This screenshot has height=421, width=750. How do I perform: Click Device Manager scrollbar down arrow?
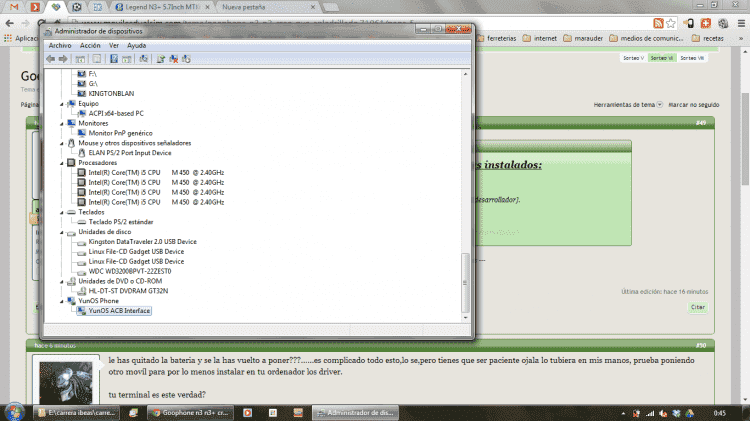[465, 317]
